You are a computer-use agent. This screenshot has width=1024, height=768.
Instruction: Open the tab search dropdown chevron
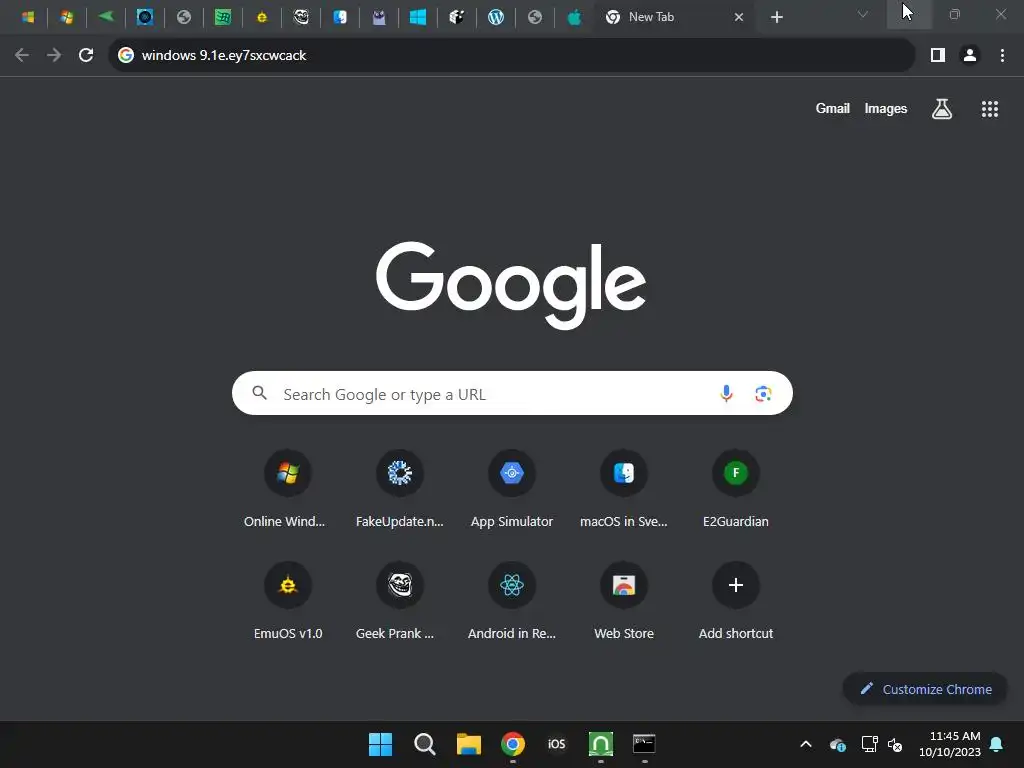(x=863, y=14)
